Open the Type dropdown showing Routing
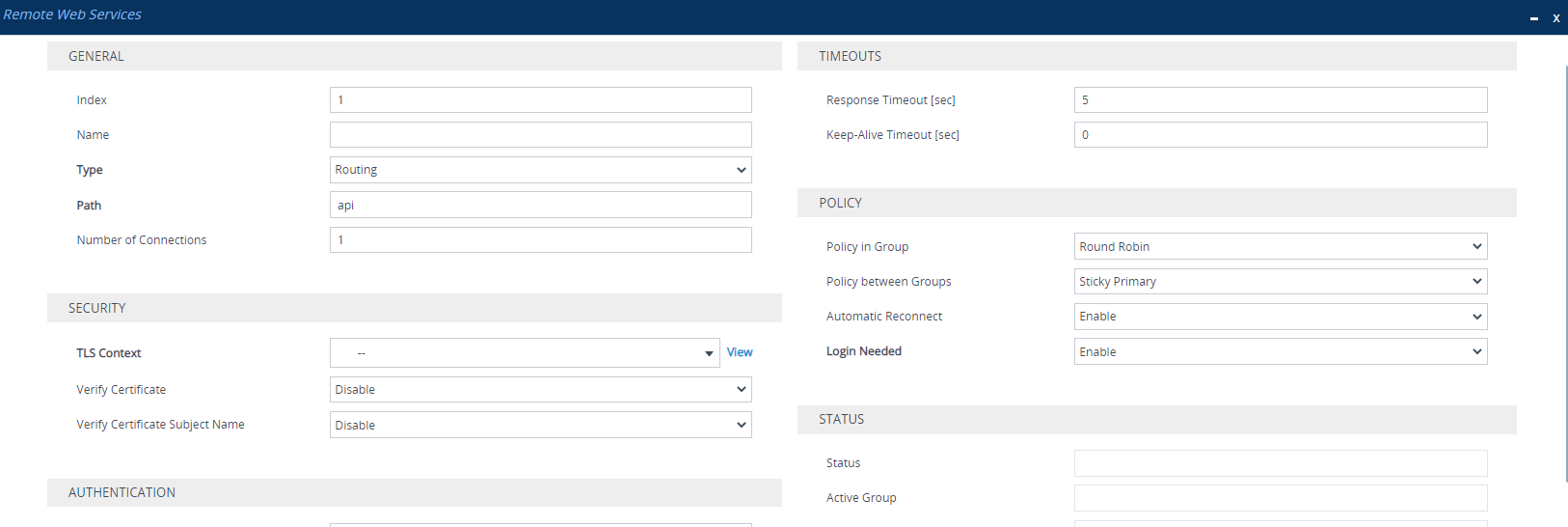Viewport: 1568px width, 527px height. (x=540, y=170)
